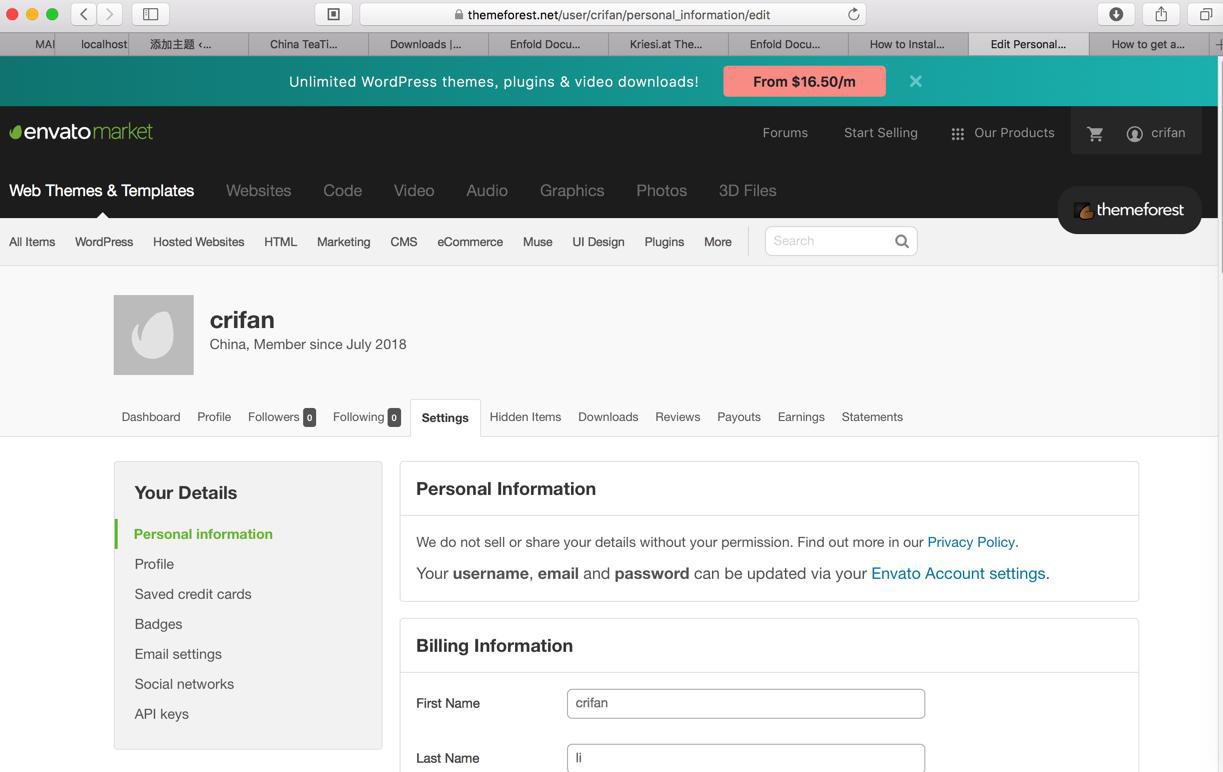
Task: Open profile Downloads tab
Action: coord(608,417)
